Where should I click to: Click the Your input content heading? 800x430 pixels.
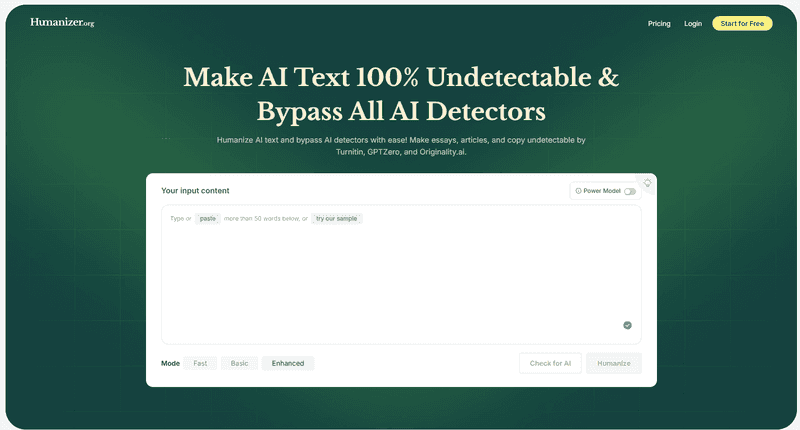195,191
